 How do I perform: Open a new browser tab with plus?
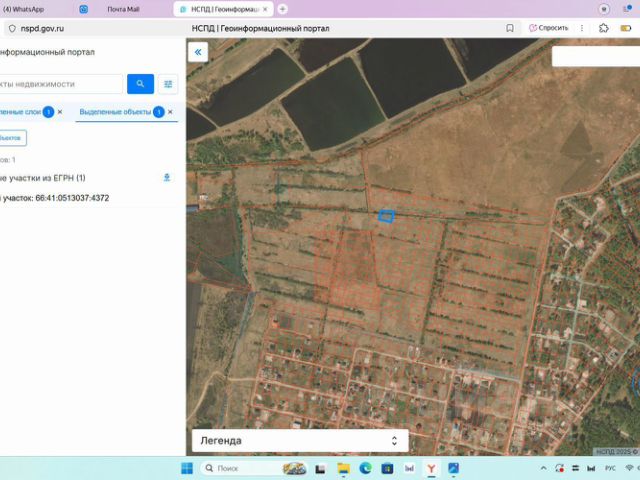click(x=282, y=9)
